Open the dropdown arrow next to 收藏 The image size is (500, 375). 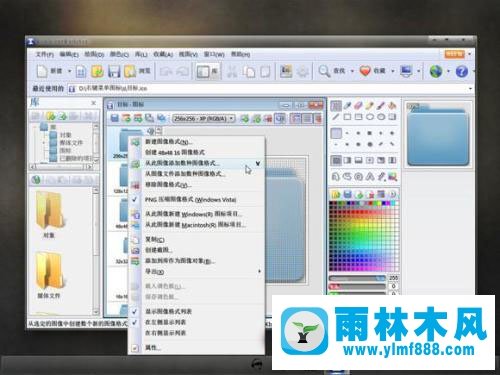tap(393, 71)
